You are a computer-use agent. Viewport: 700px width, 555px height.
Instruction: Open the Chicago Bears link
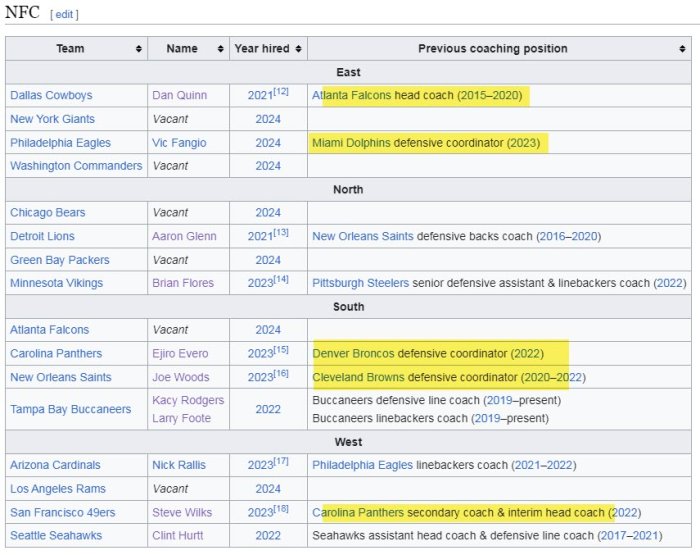click(x=47, y=212)
